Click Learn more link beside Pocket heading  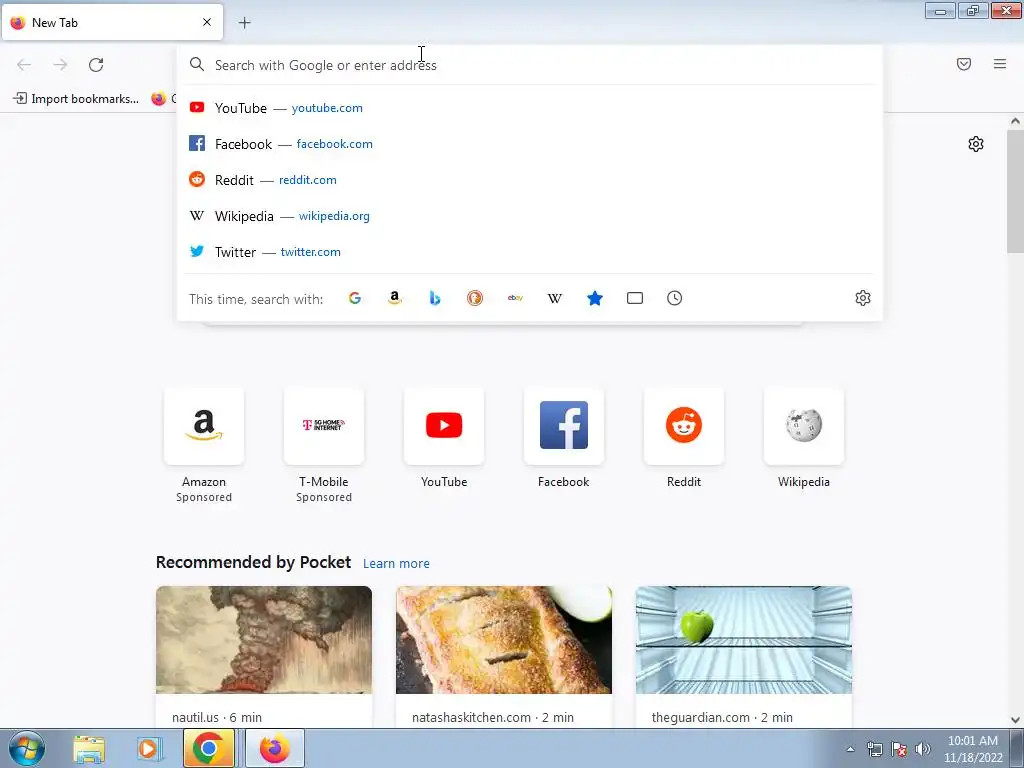pyautogui.click(x=396, y=563)
